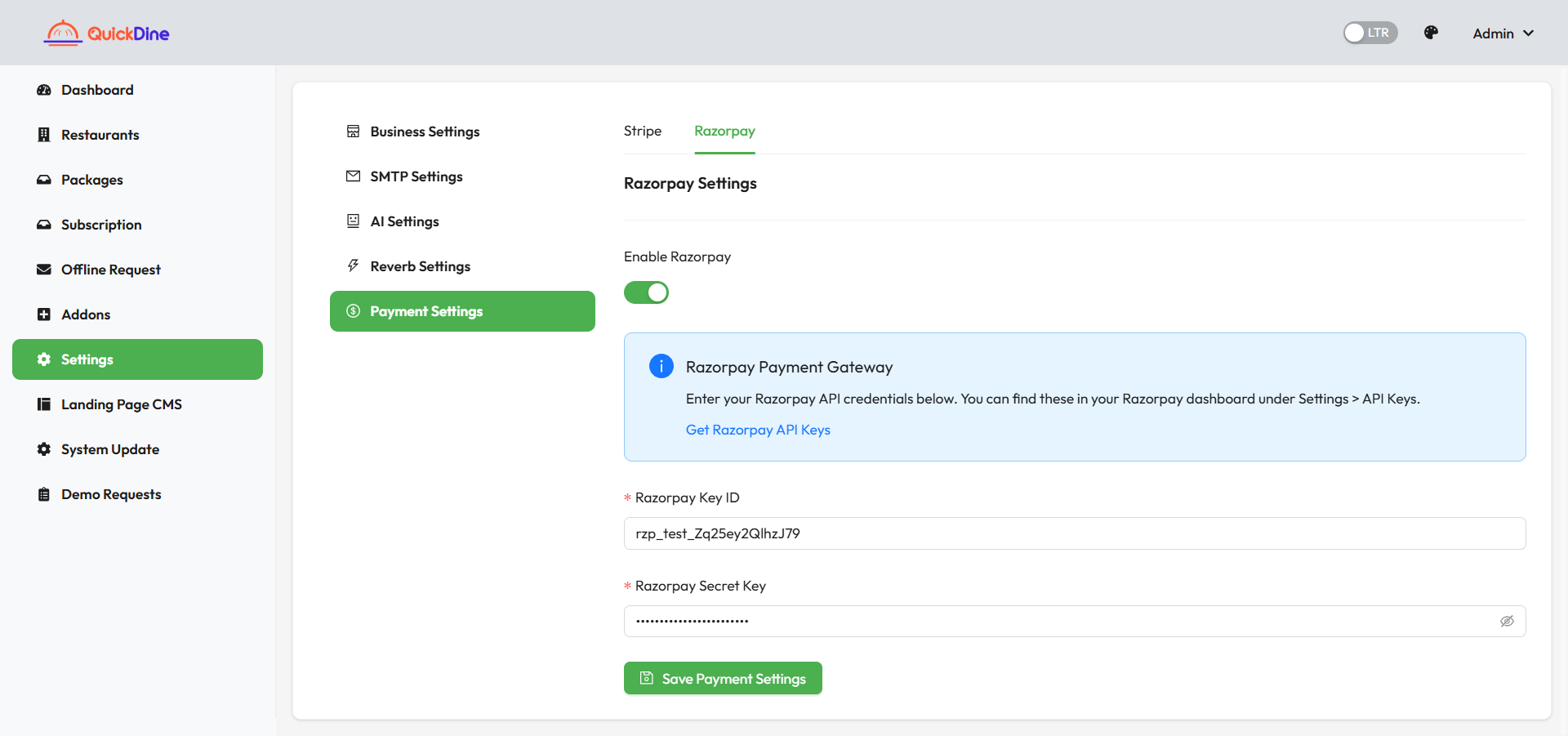
Task: Click the Landing Page CMS icon
Action: click(x=44, y=404)
